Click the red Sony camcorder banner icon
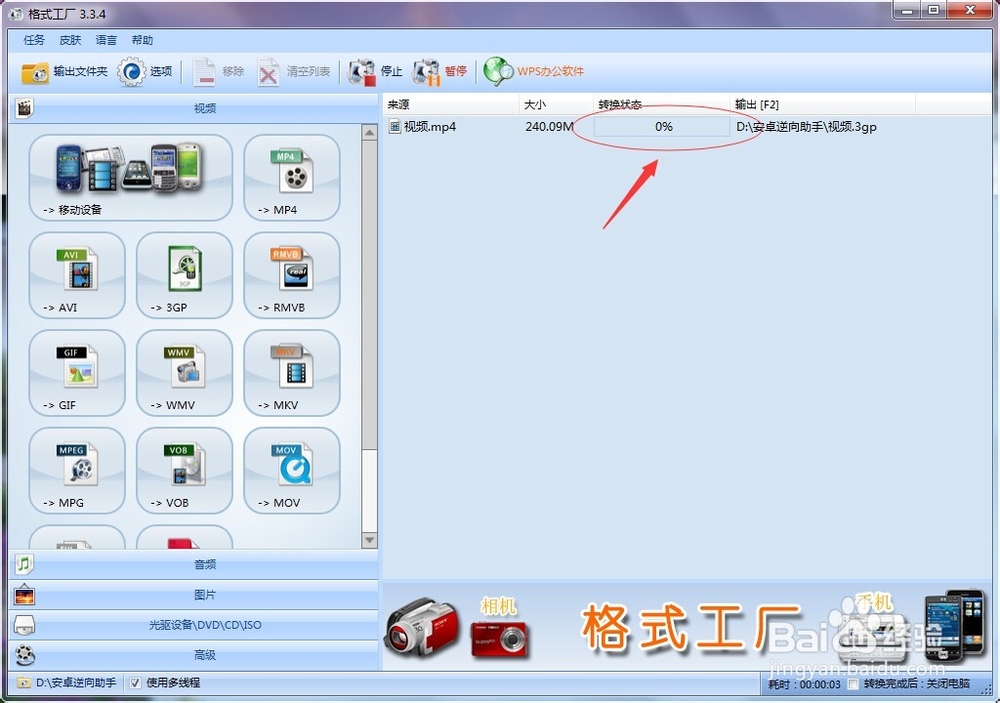The image size is (1000, 703). [421, 629]
